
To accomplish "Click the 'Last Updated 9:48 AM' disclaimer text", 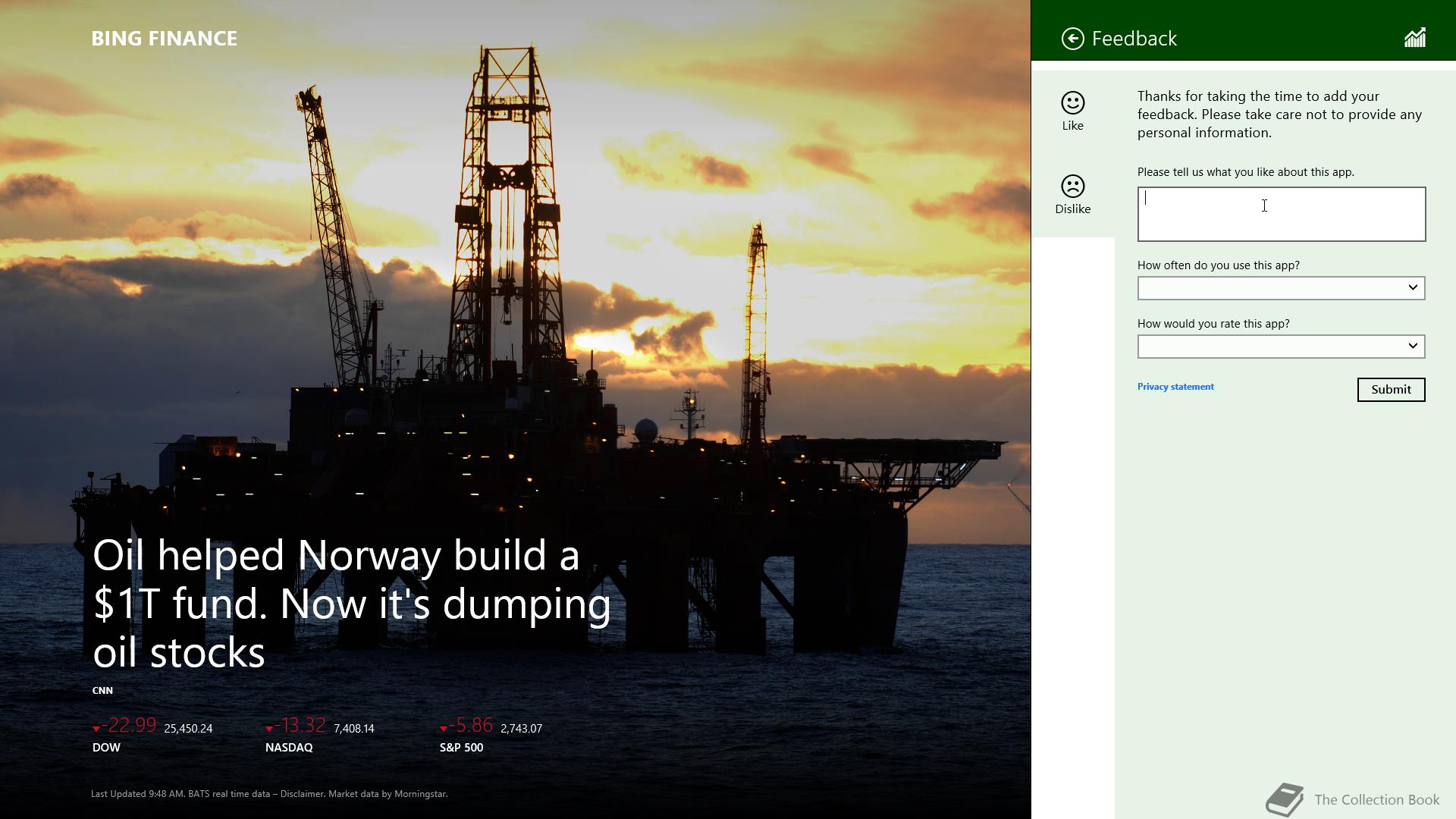I will [269, 794].
